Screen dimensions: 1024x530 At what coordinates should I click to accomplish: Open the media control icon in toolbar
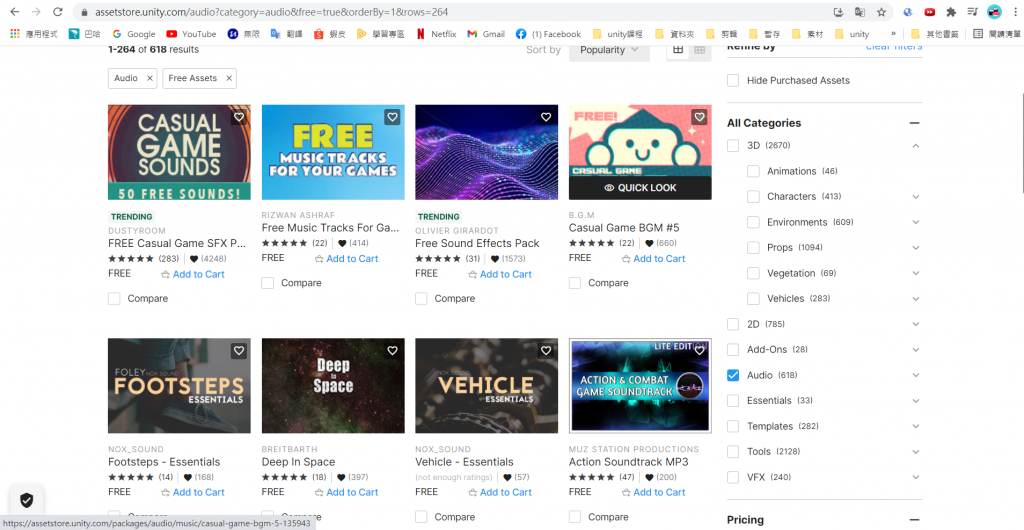tap(972, 12)
